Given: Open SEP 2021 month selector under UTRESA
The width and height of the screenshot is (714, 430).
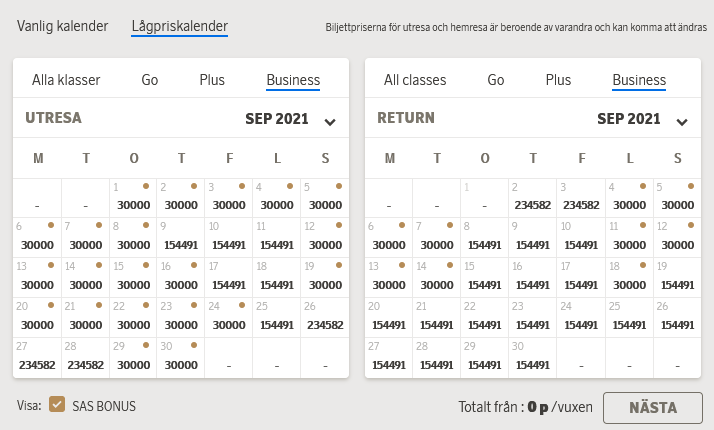Looking at the screenshot, I should point(278,119).
